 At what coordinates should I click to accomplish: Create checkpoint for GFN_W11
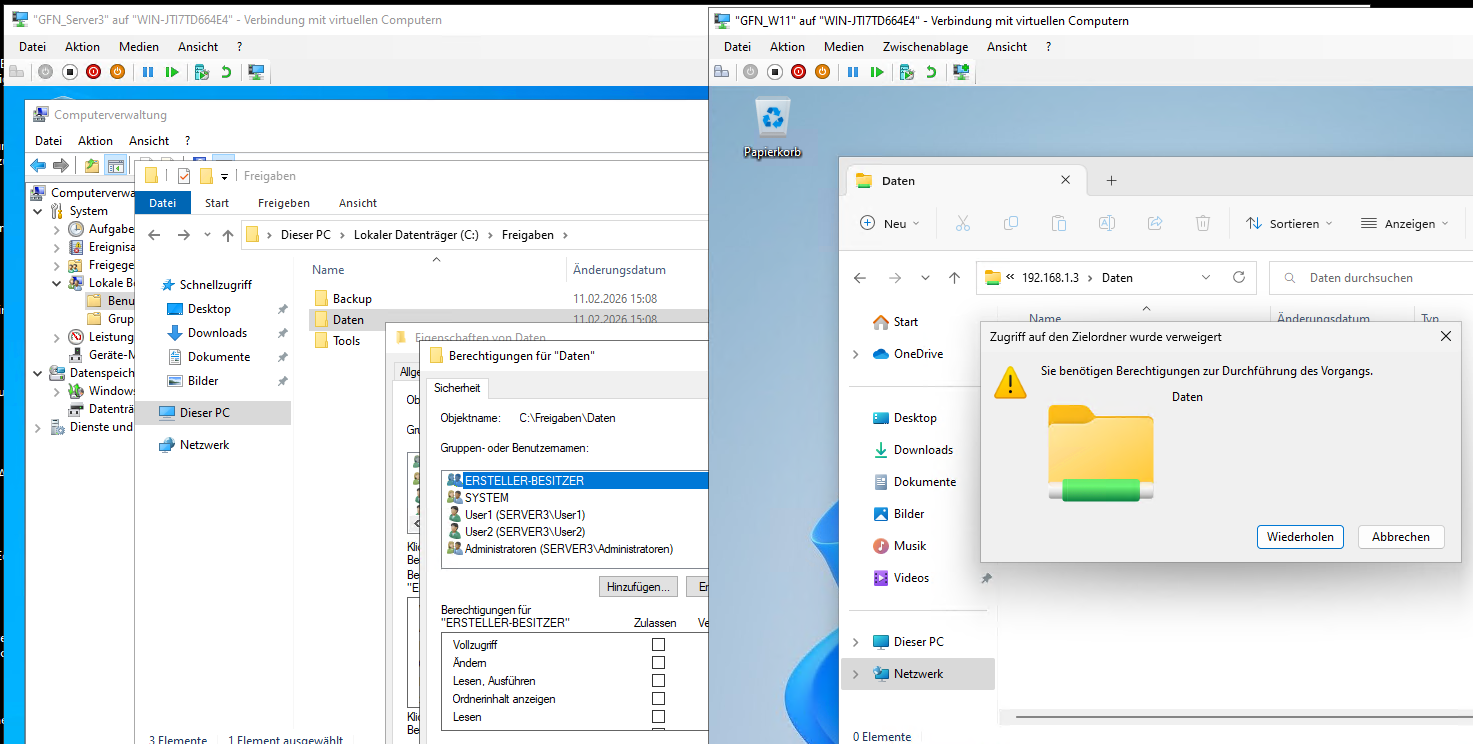(x=906, y=72)
